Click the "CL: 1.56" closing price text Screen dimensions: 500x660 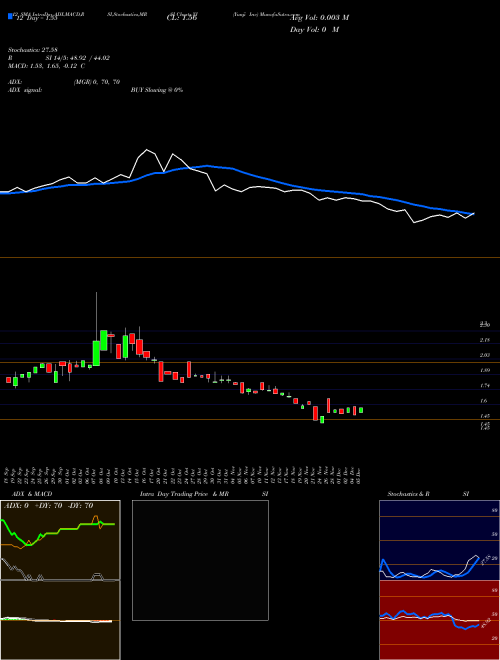pyautogui.click(x=182, y=18)
